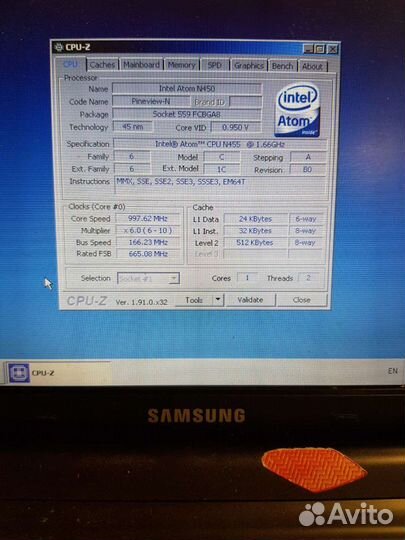Click the EN language indicator in the taskbar
Image resolution: width=405 pixels, height=540 pixels.
tap(393, 371)
